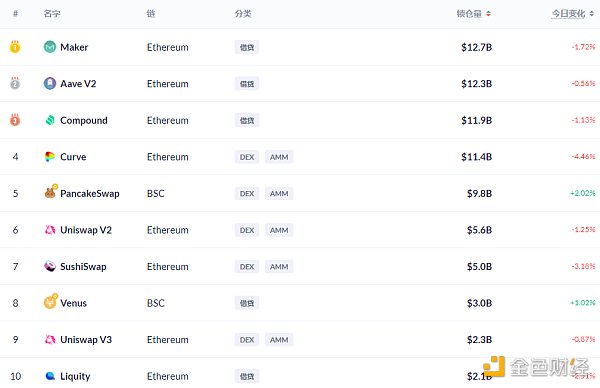Sort by 锁仓量 column arrows
This screenshot has height=388, width=600.
tap(488, 14)
